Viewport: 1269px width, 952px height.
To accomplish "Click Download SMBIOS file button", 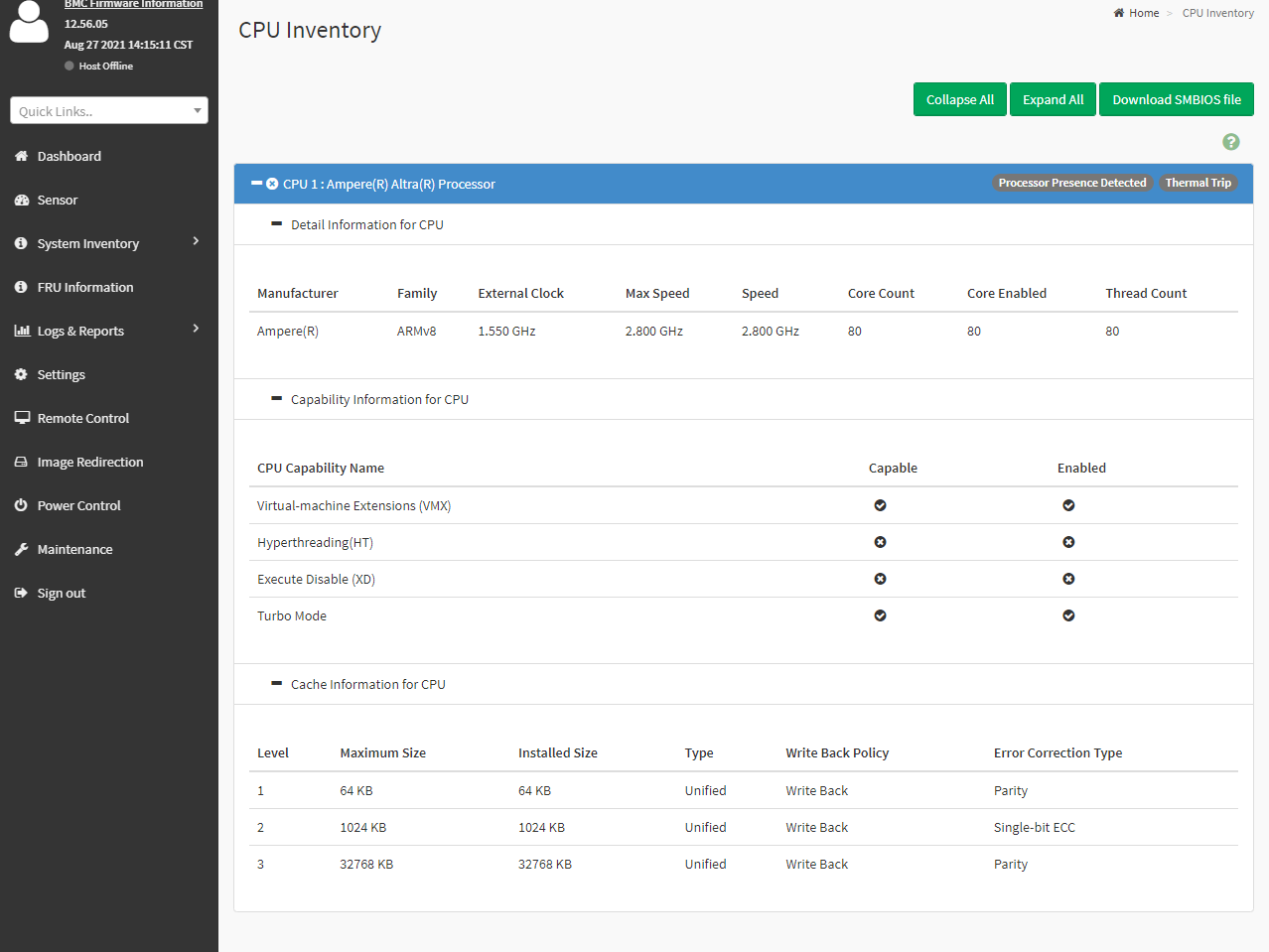I will [1177, 99].
